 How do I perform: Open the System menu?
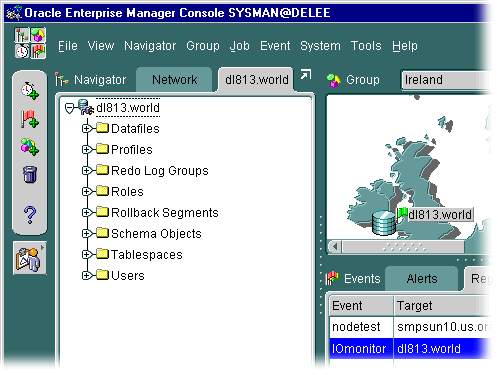[x=320, y=46]
